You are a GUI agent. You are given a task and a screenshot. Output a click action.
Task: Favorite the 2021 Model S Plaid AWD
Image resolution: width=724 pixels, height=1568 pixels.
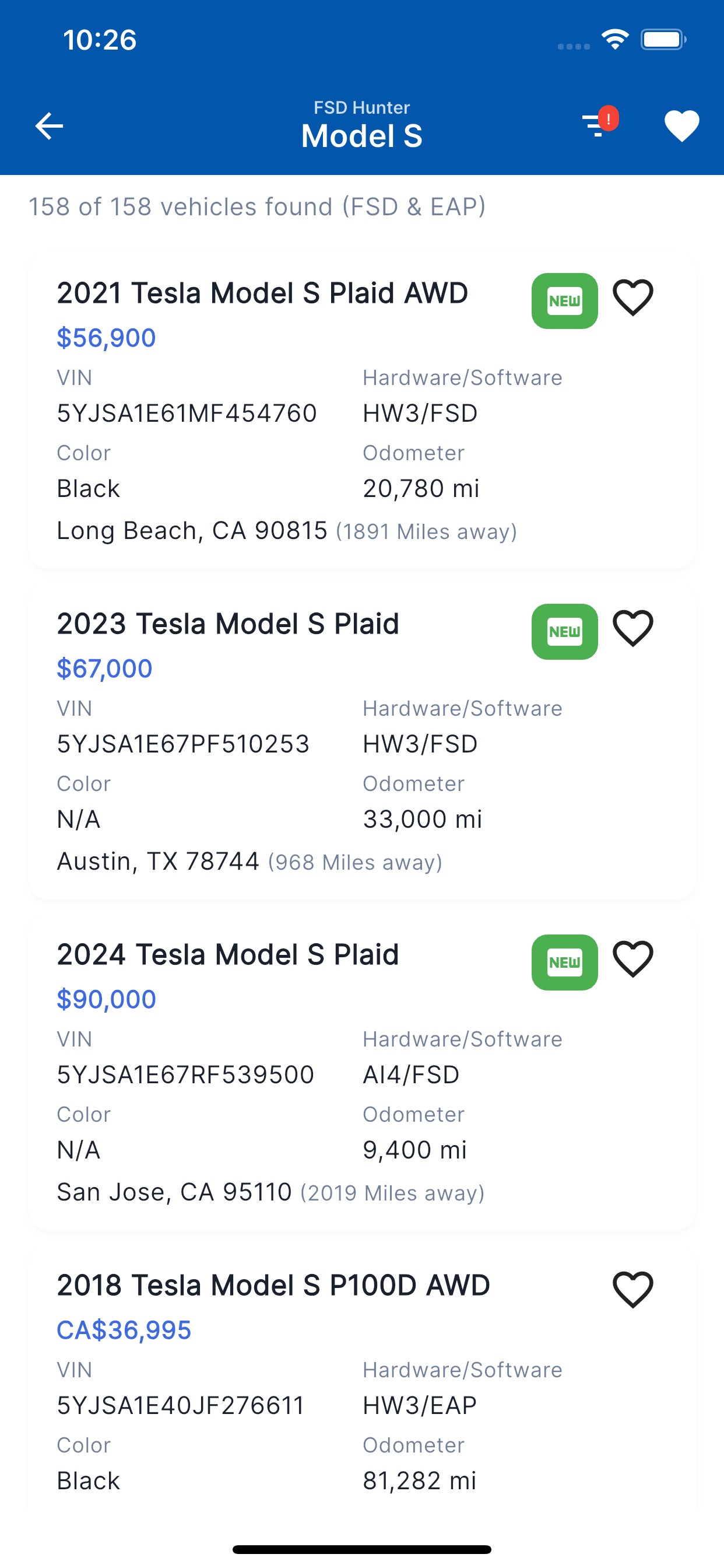(632, 297)
